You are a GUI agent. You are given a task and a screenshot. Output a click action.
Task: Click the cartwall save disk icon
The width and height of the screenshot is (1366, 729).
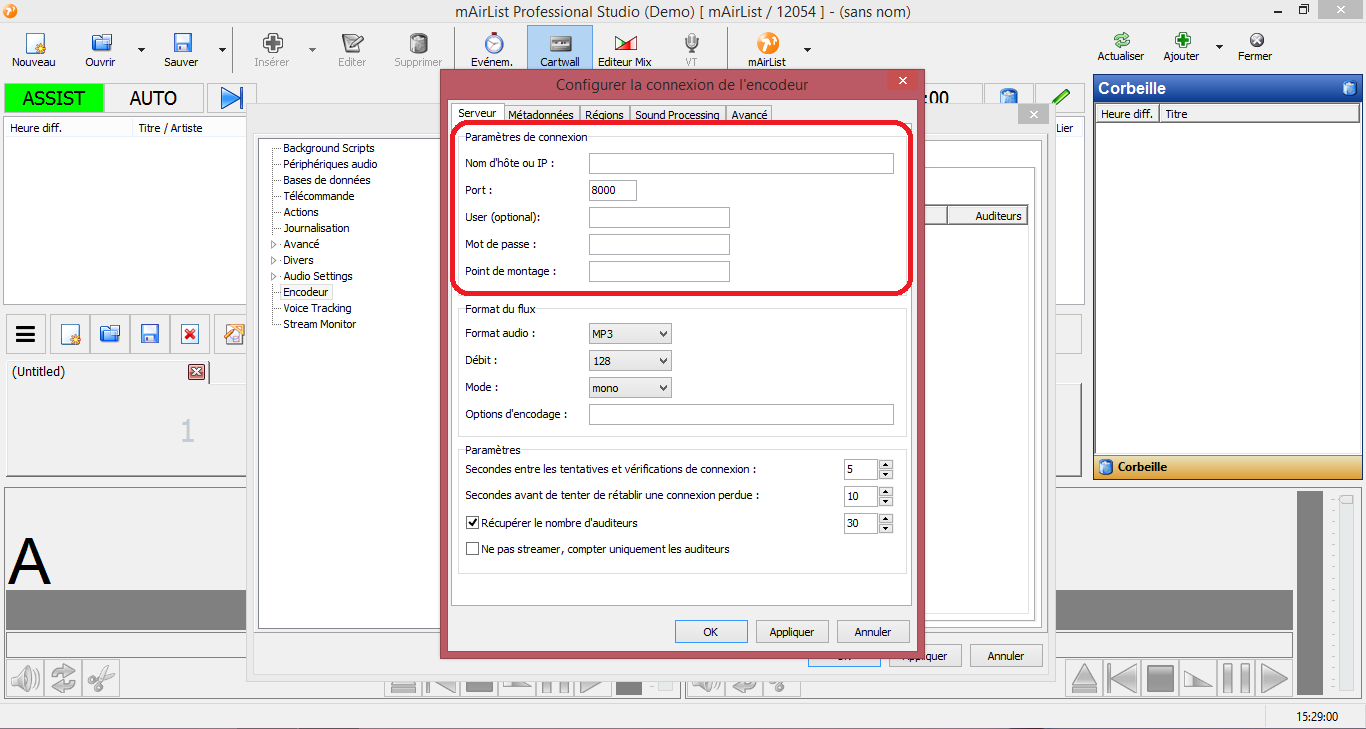point(150,334)
